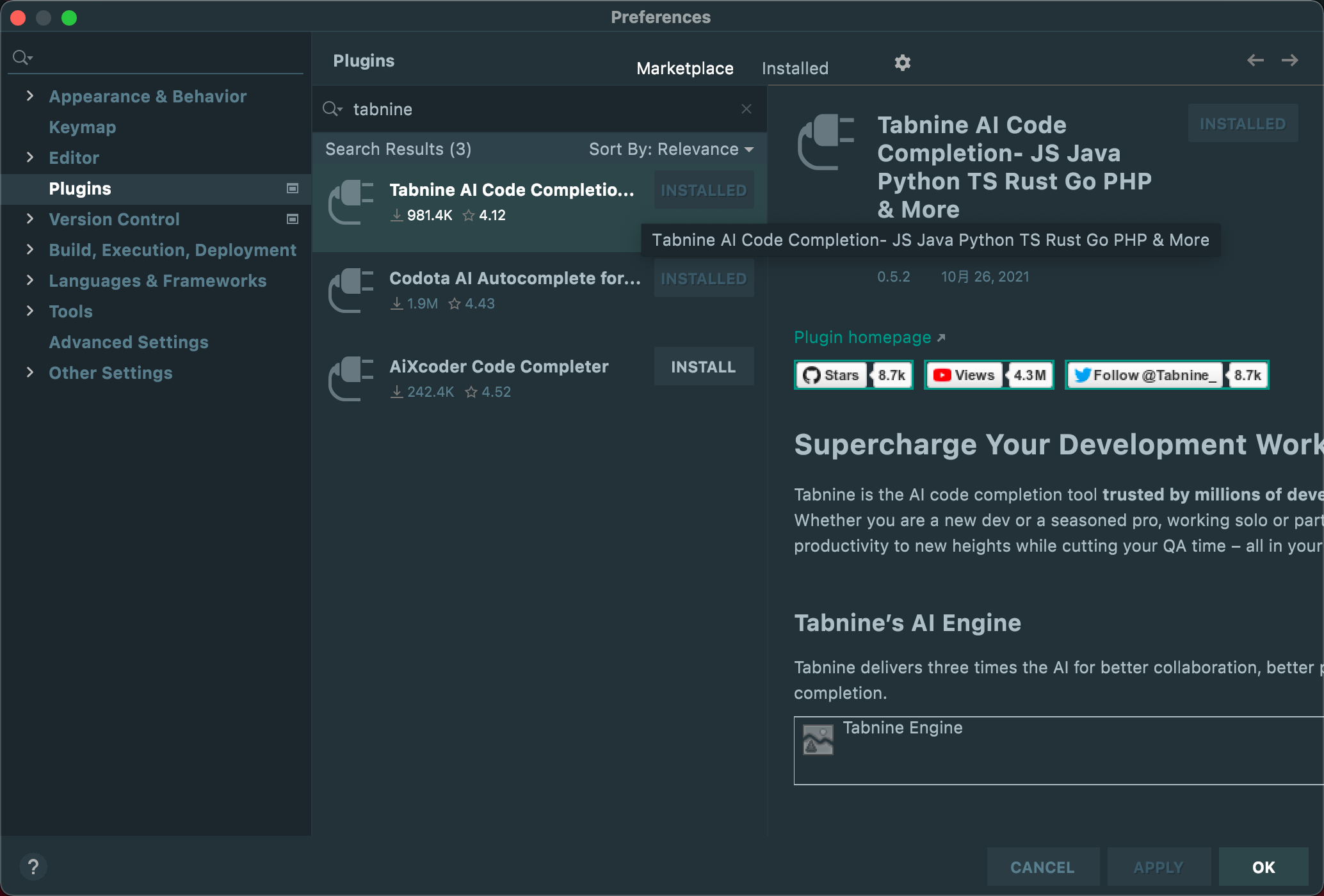Click the forward navigation arrow
1324x896 pixels.
pyautogui.click(x=1289, y=61)
